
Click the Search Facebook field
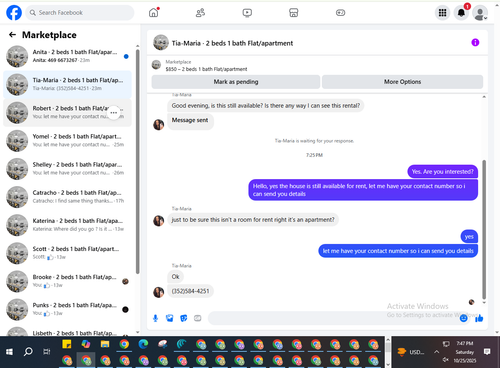coord(80,13)
